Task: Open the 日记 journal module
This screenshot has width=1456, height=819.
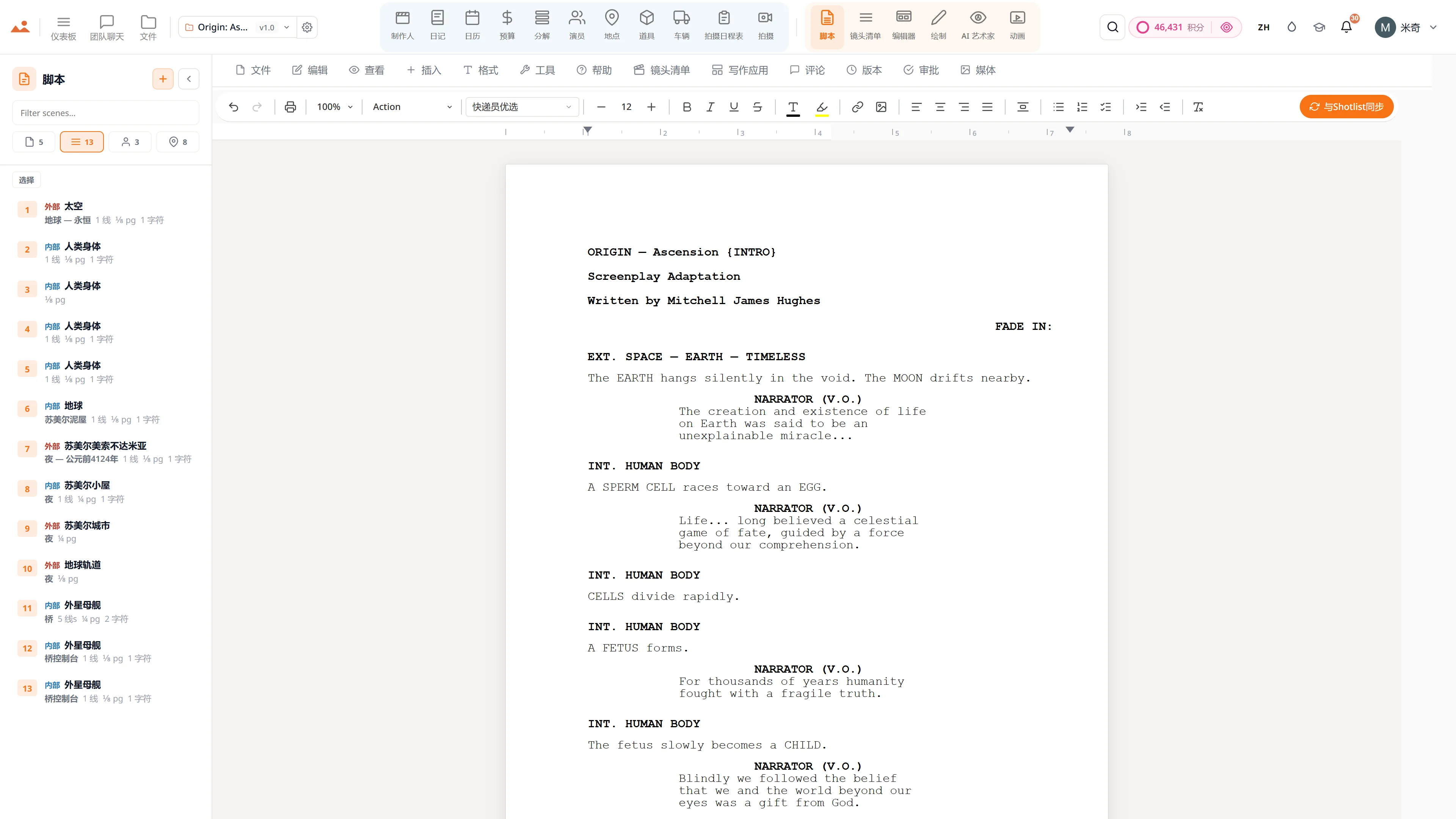Action: point(438,26)
